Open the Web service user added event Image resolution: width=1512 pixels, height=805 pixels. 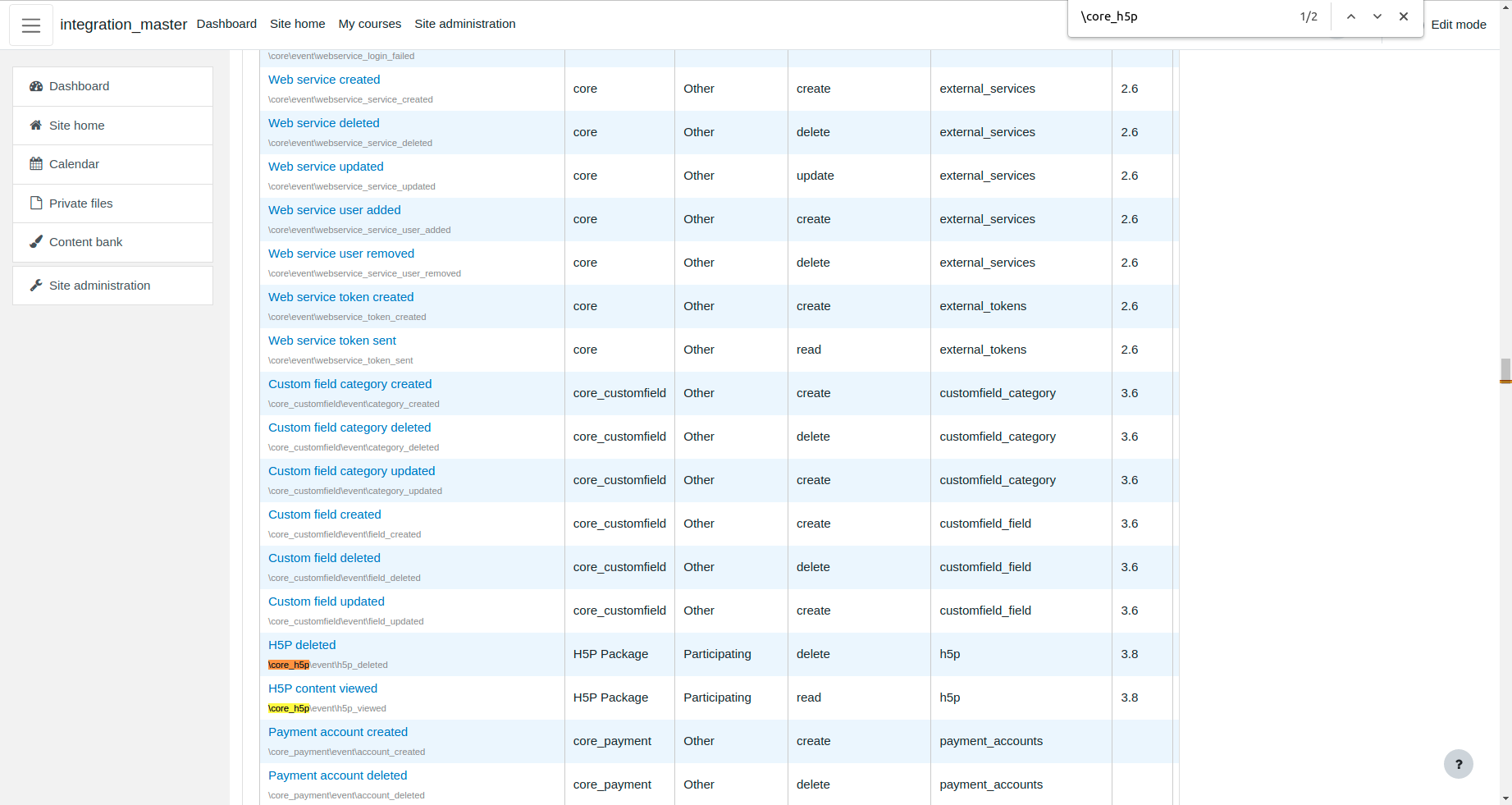coord(335,210)
